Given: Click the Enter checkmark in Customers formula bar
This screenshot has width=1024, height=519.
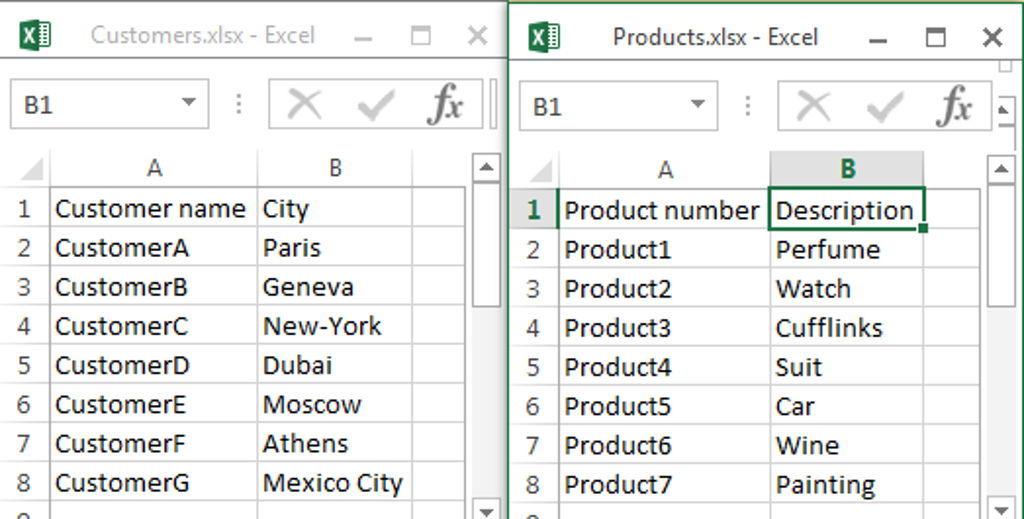Looking at the screenshot, I should click(x=376, y=104).
